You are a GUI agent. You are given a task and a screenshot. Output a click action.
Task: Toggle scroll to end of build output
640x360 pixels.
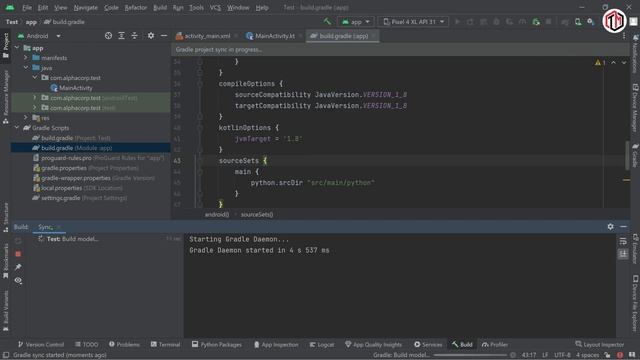[623, 254]
